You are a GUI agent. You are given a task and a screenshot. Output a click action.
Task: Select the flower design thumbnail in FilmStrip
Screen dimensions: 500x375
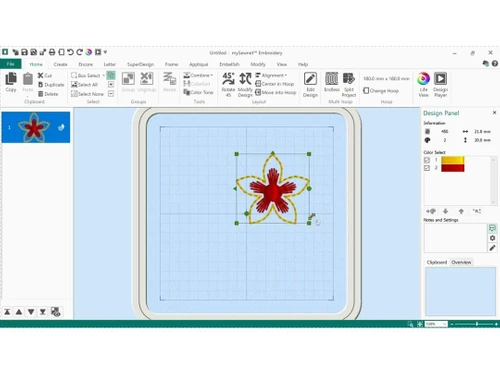click(x=36, y=127)
